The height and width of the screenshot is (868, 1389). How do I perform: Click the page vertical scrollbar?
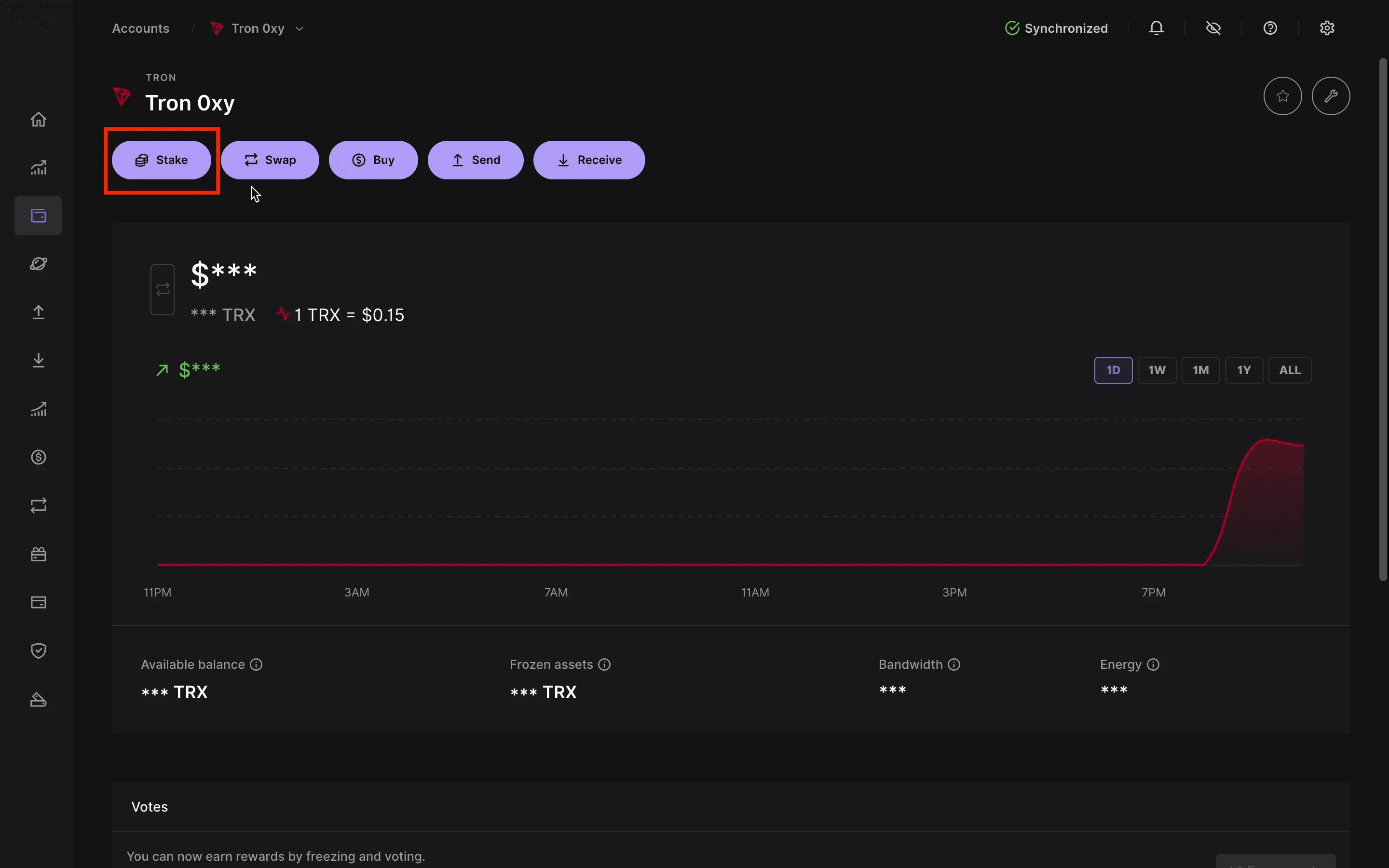pos(1383,319)
